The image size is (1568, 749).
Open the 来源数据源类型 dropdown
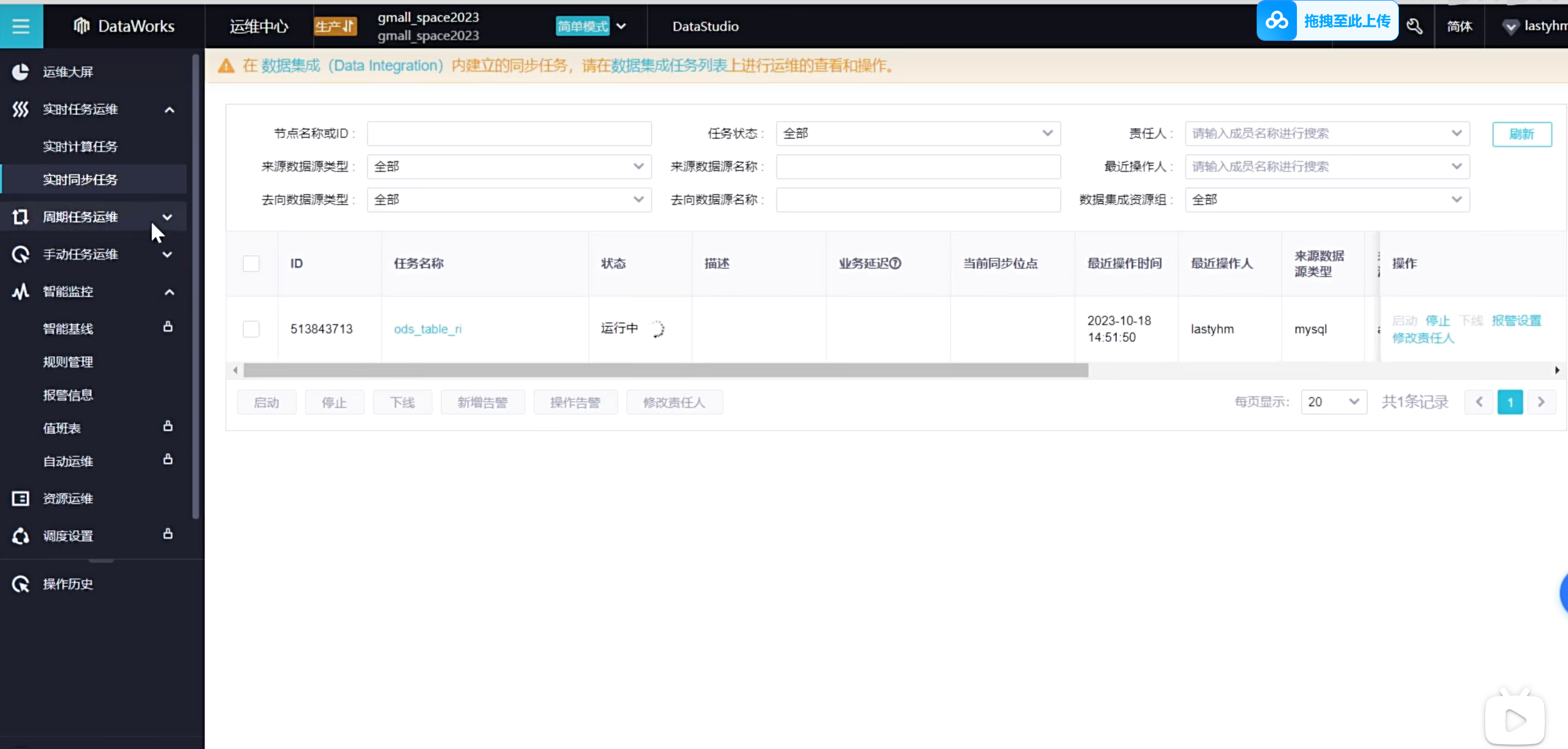click(509, 167)
